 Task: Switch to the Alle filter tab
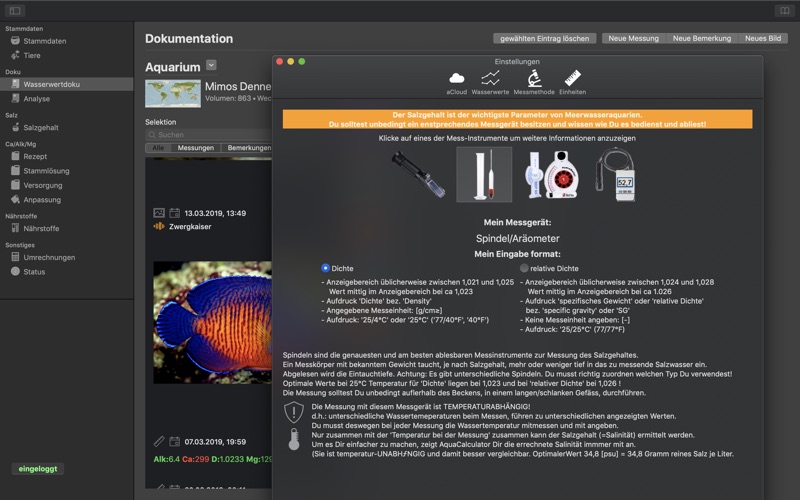(158, 148)
